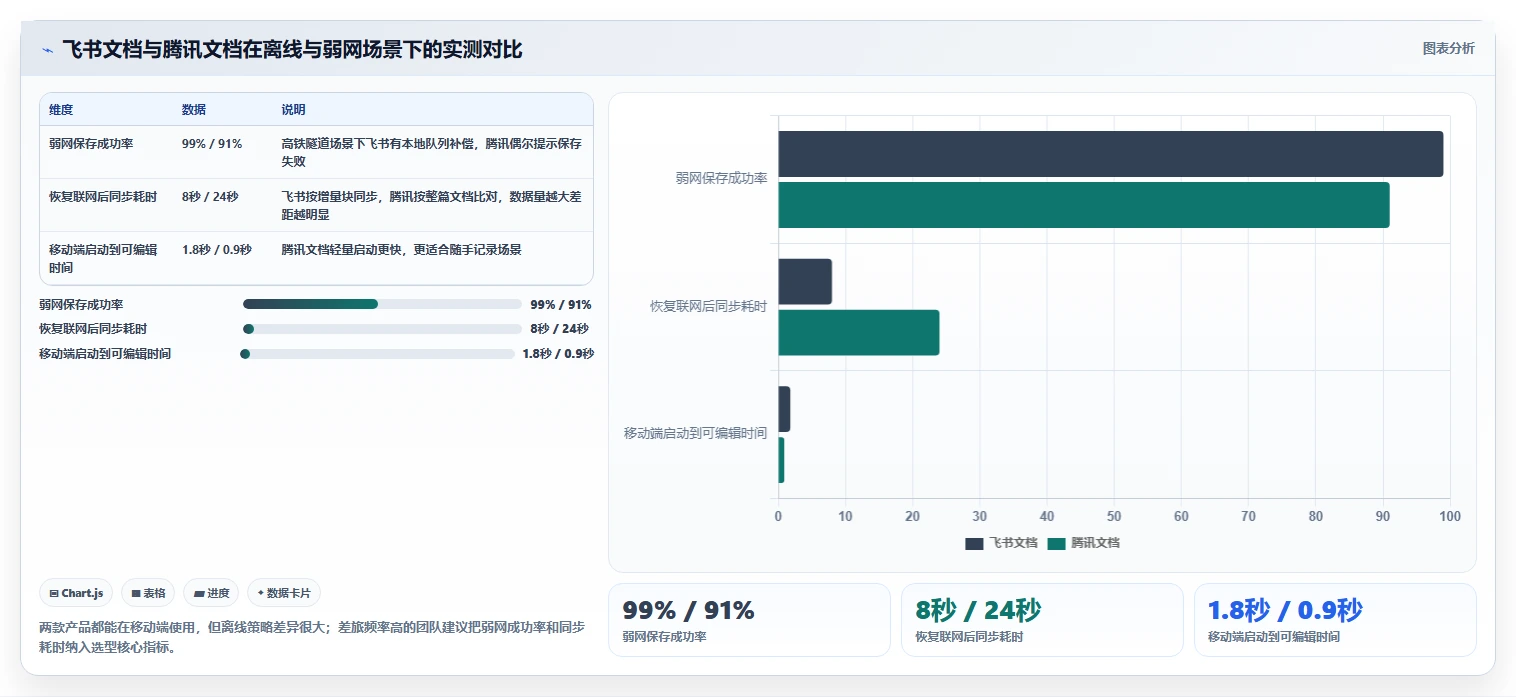Click the 8秒 / 24秒 progress value text
Image resolution: width=1516 pixels, height=697 pixels.
pos(560,328)
